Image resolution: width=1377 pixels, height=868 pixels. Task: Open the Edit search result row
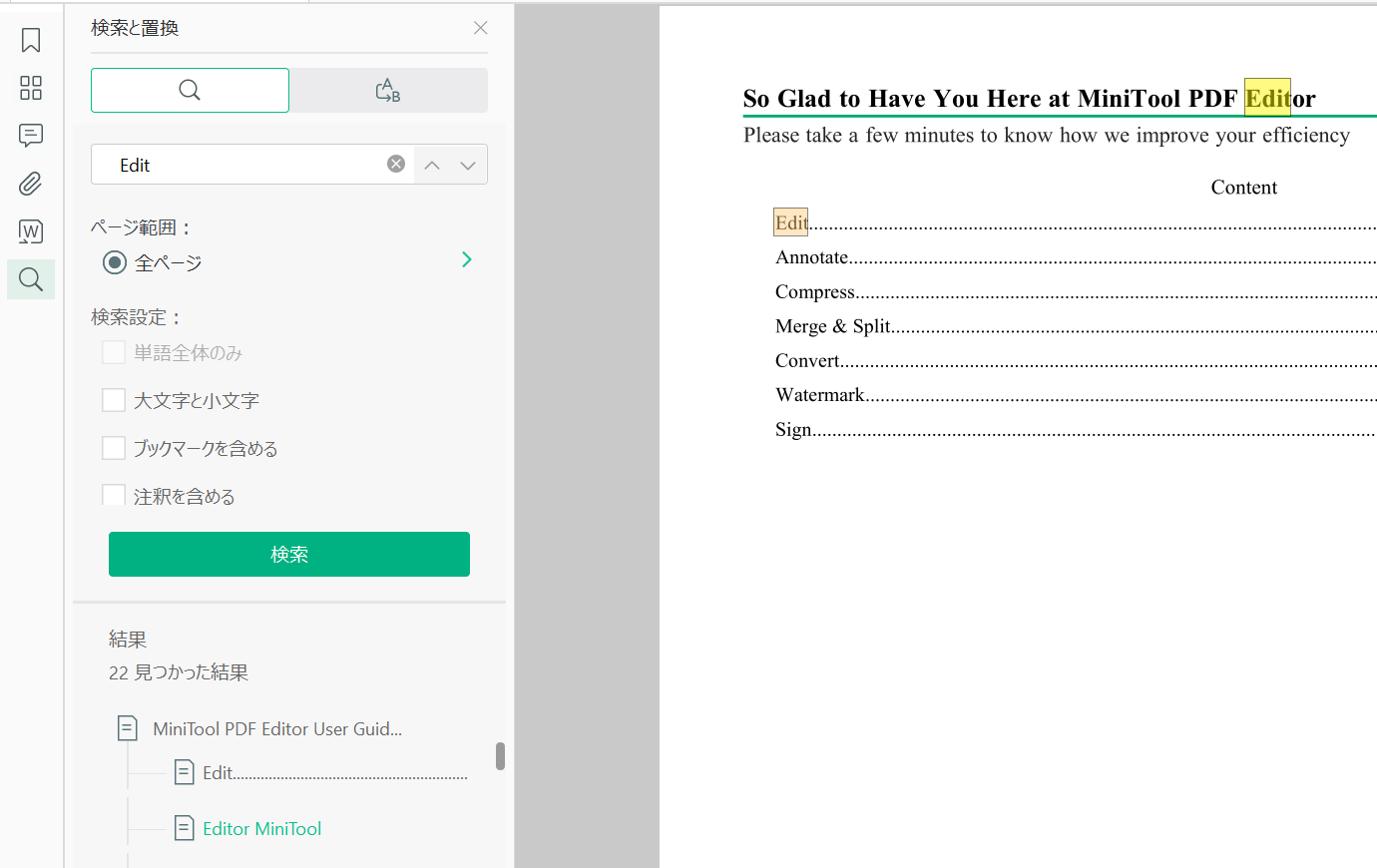(319, 772)
